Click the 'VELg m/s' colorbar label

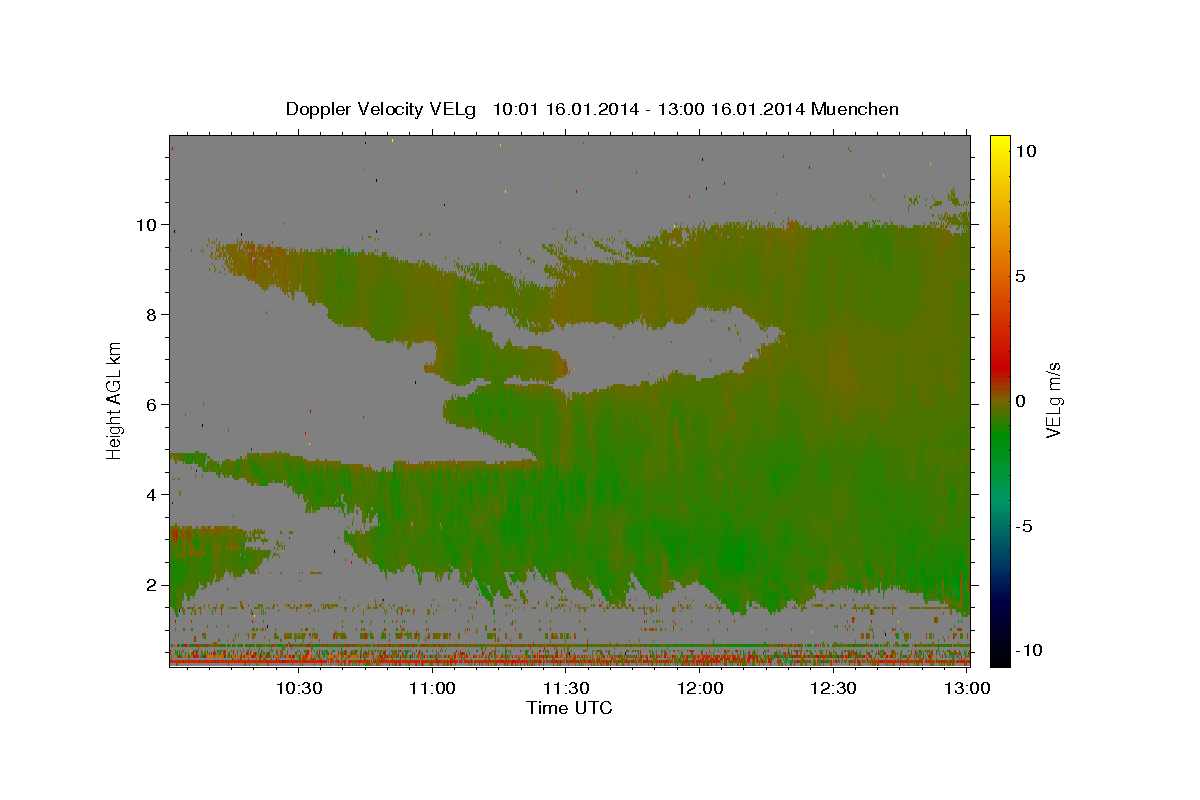(x=1052, y=400)
